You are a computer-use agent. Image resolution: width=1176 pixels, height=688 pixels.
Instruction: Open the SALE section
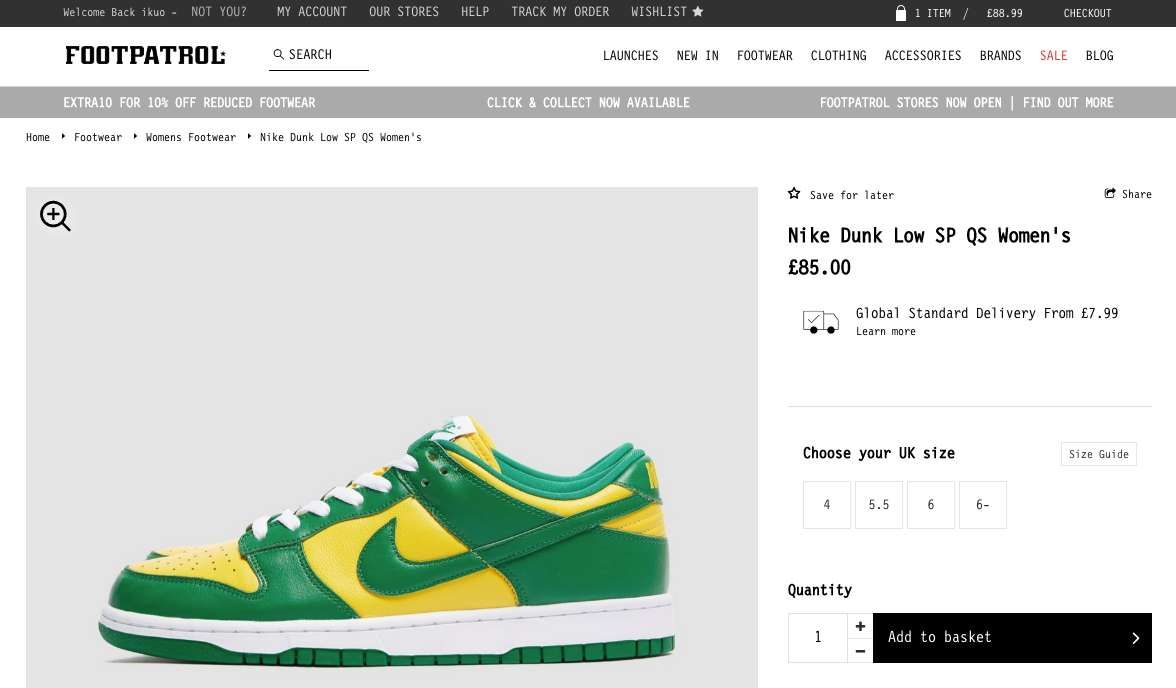pos(1053,56)
